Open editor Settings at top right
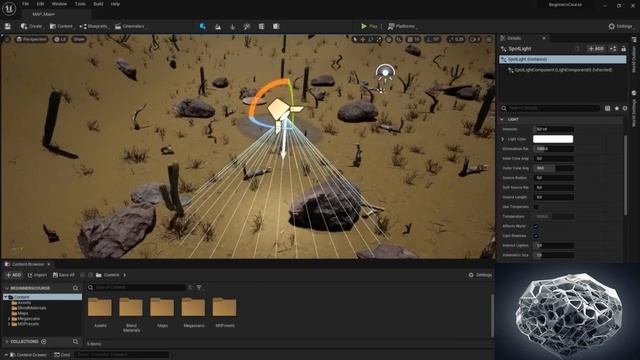640x360 pixels. [620, 26]
